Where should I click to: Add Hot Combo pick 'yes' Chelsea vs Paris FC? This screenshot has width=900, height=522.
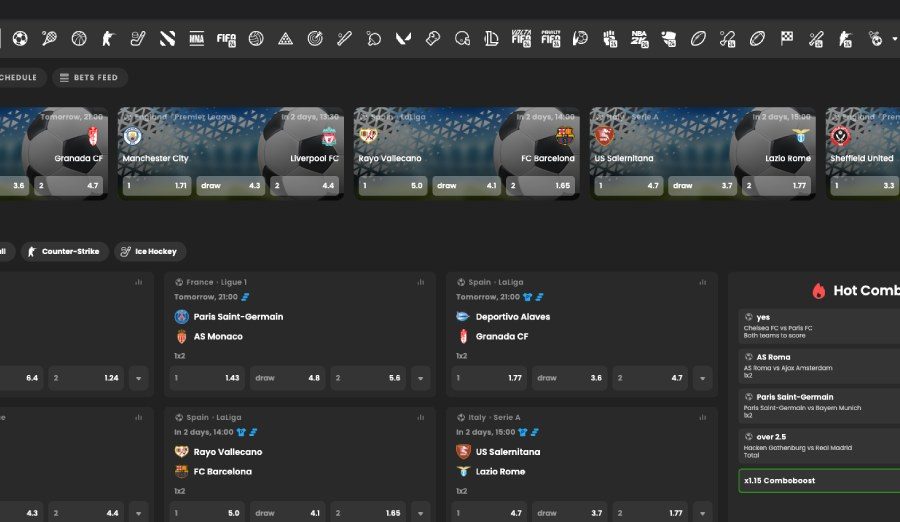pos(819,326)
